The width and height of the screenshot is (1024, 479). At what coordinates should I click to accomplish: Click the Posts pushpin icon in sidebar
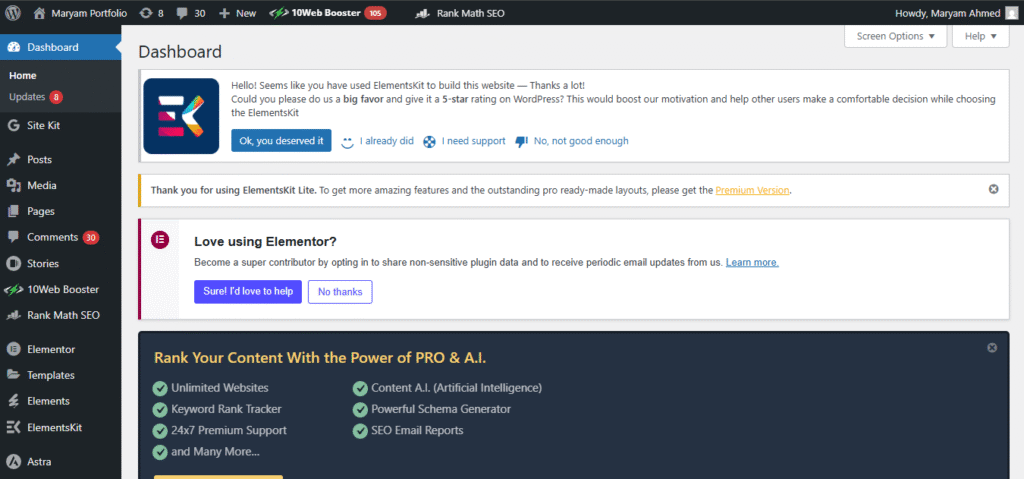[x=13, y=159]
